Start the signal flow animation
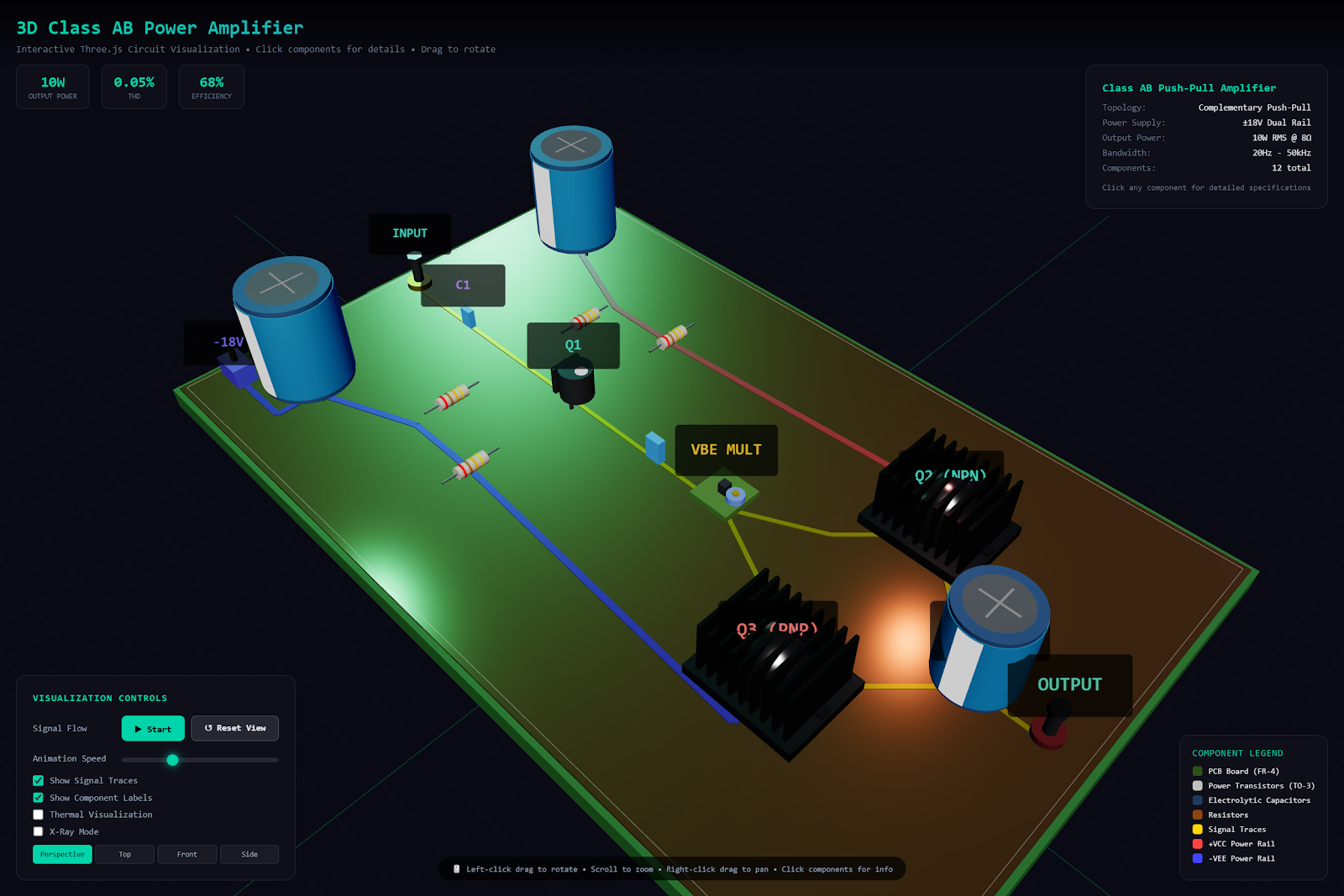Image resolution: width=1344 pixels, height=896 pixels. click(153, 729)
